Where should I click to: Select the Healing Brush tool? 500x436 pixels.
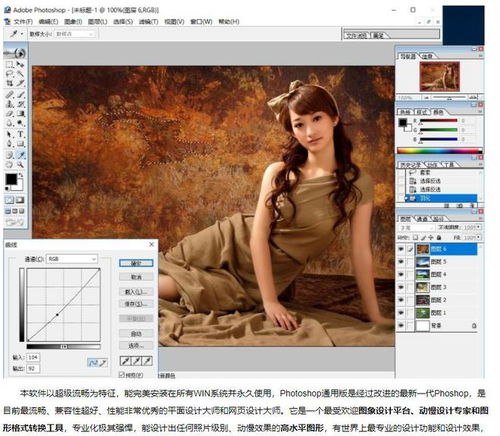coord(9,95)
